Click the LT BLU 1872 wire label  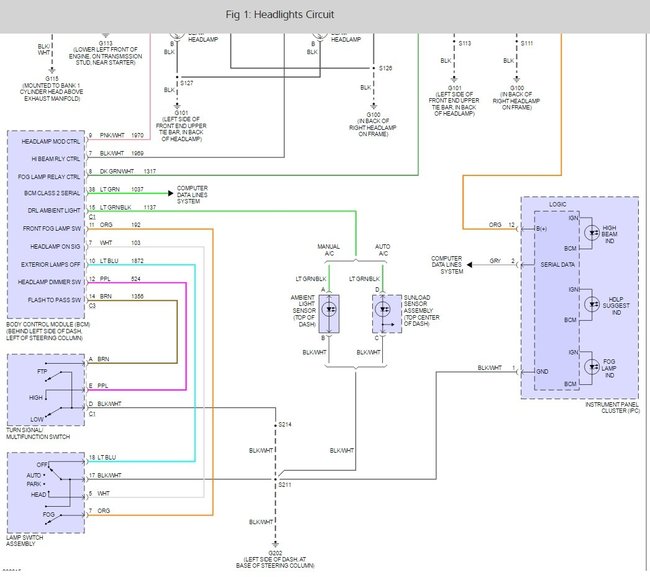click(x=122, y=261)
